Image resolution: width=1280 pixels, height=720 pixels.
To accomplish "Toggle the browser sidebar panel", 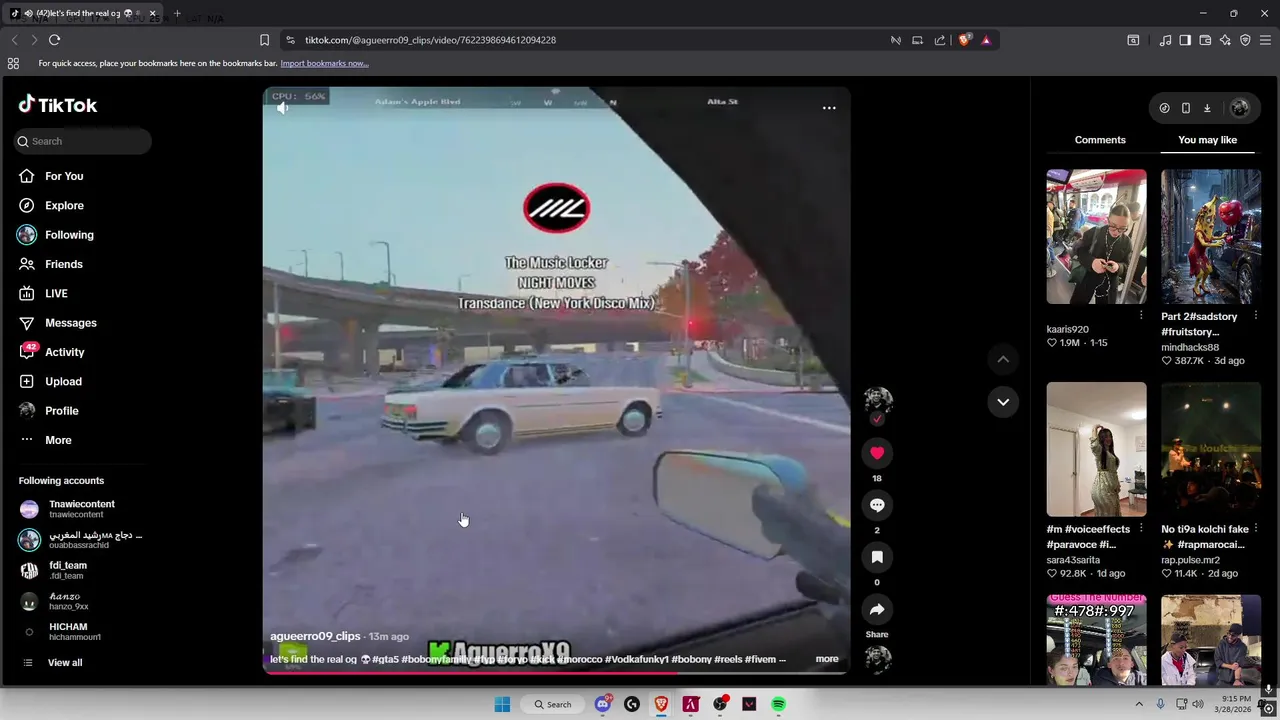I will point(1185,40).
